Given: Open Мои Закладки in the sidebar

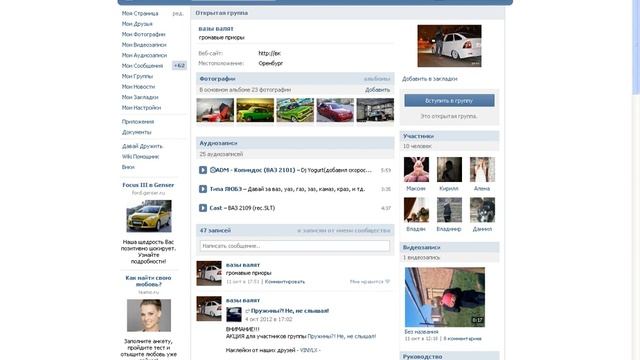Looking at the screenshot, I should tap(140, 97).
